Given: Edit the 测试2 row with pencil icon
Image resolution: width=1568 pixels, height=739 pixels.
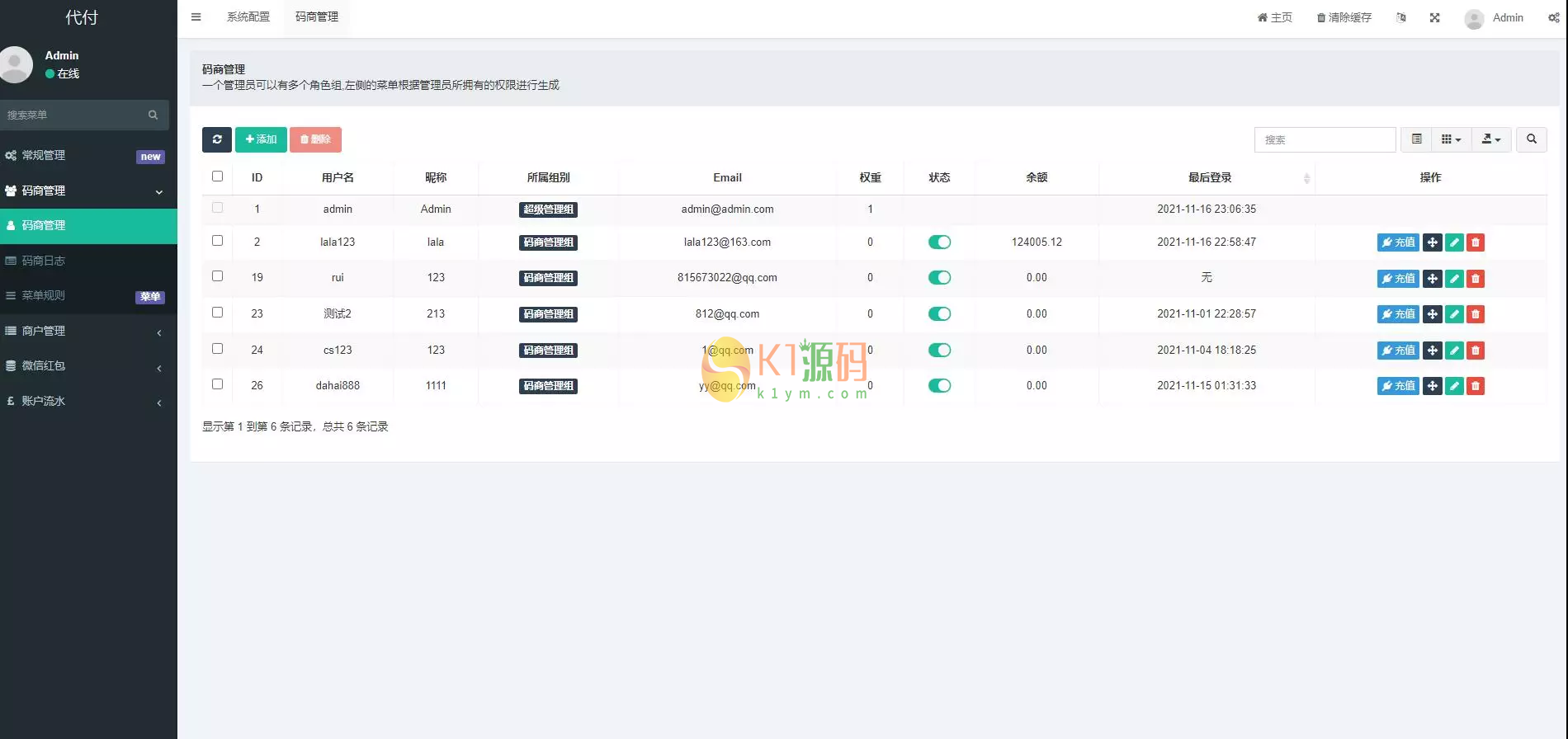Looking at the screenshot, I should [1454, 314].
